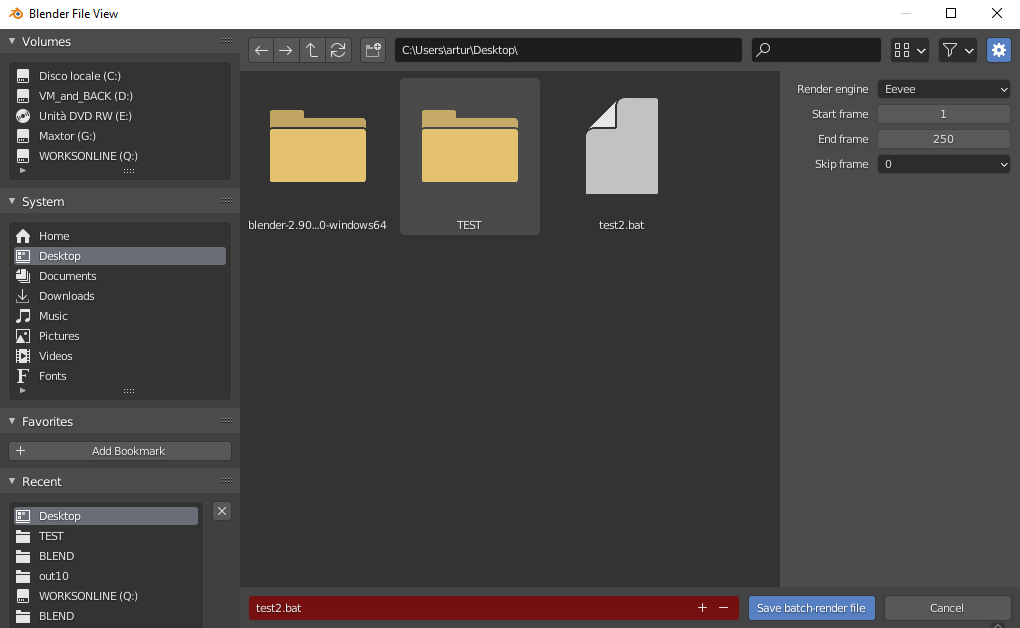Decrement the file name number

coord(723,608)
